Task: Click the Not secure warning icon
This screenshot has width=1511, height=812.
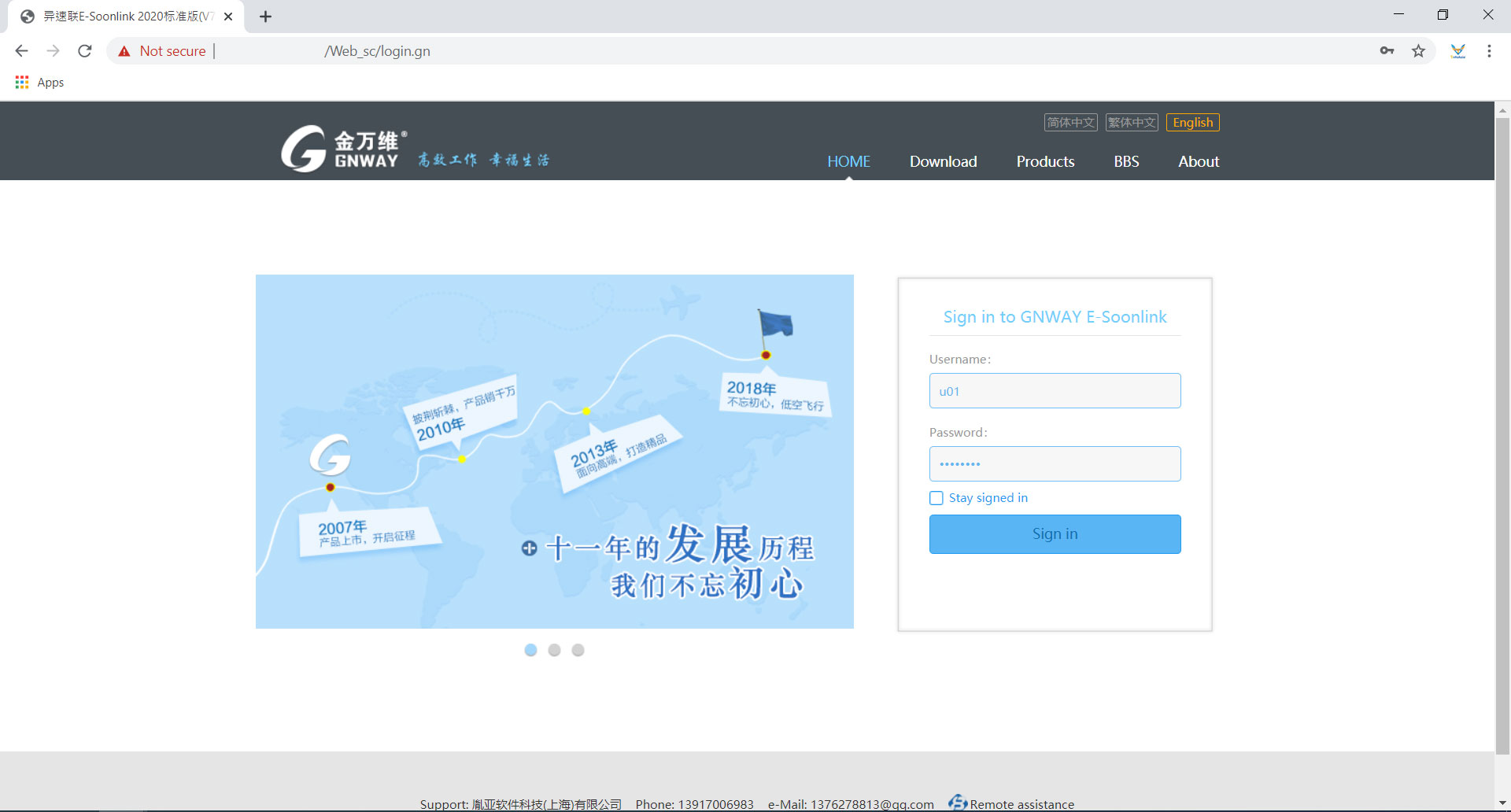Action: 124,51
